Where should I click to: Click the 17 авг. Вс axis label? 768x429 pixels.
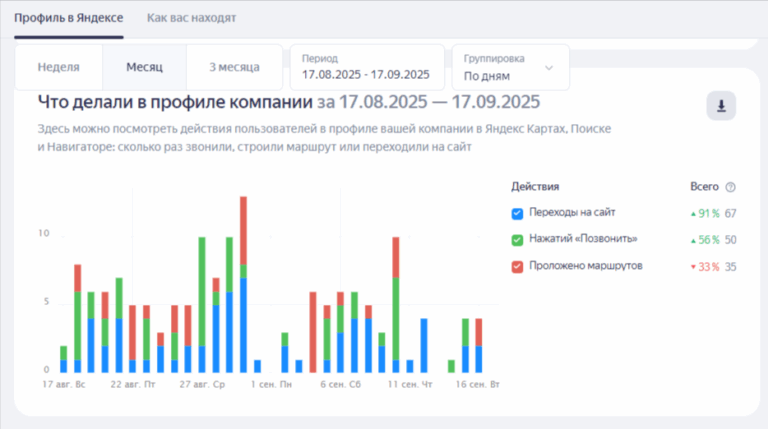[x=64, y=384]
